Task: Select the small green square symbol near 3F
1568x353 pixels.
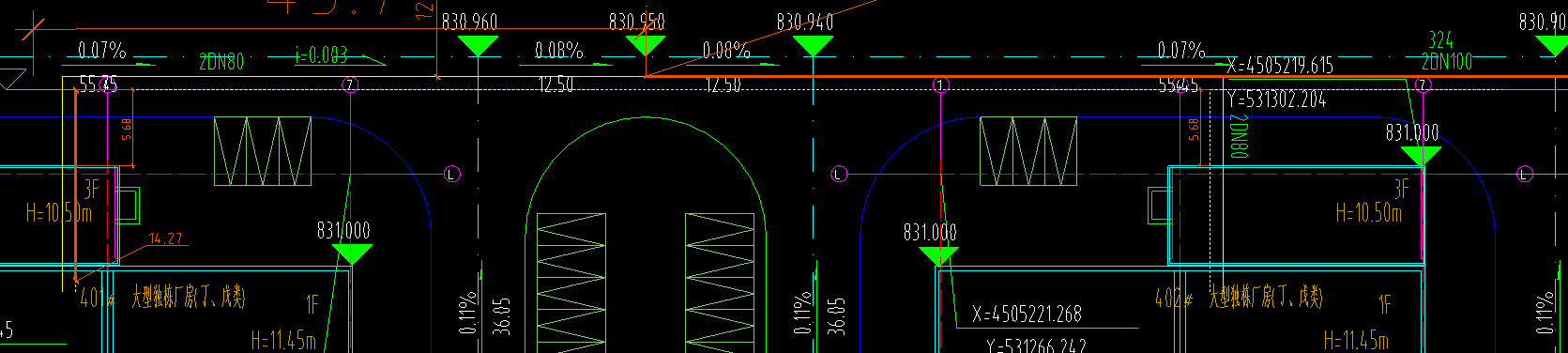Action: pyautogui.click(x=128, y=206)
